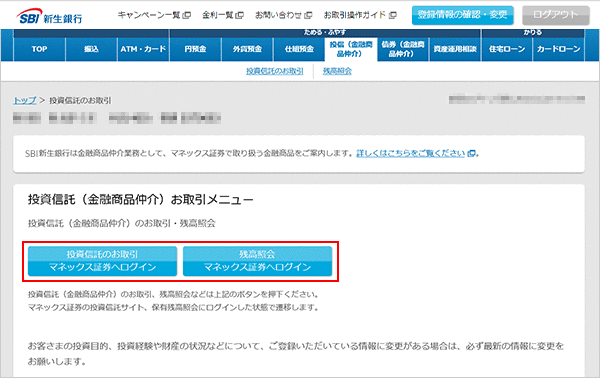
Task: Click the 登録情報の確認・変更 button
Action: pyautogui.click(x=462, y=15)
